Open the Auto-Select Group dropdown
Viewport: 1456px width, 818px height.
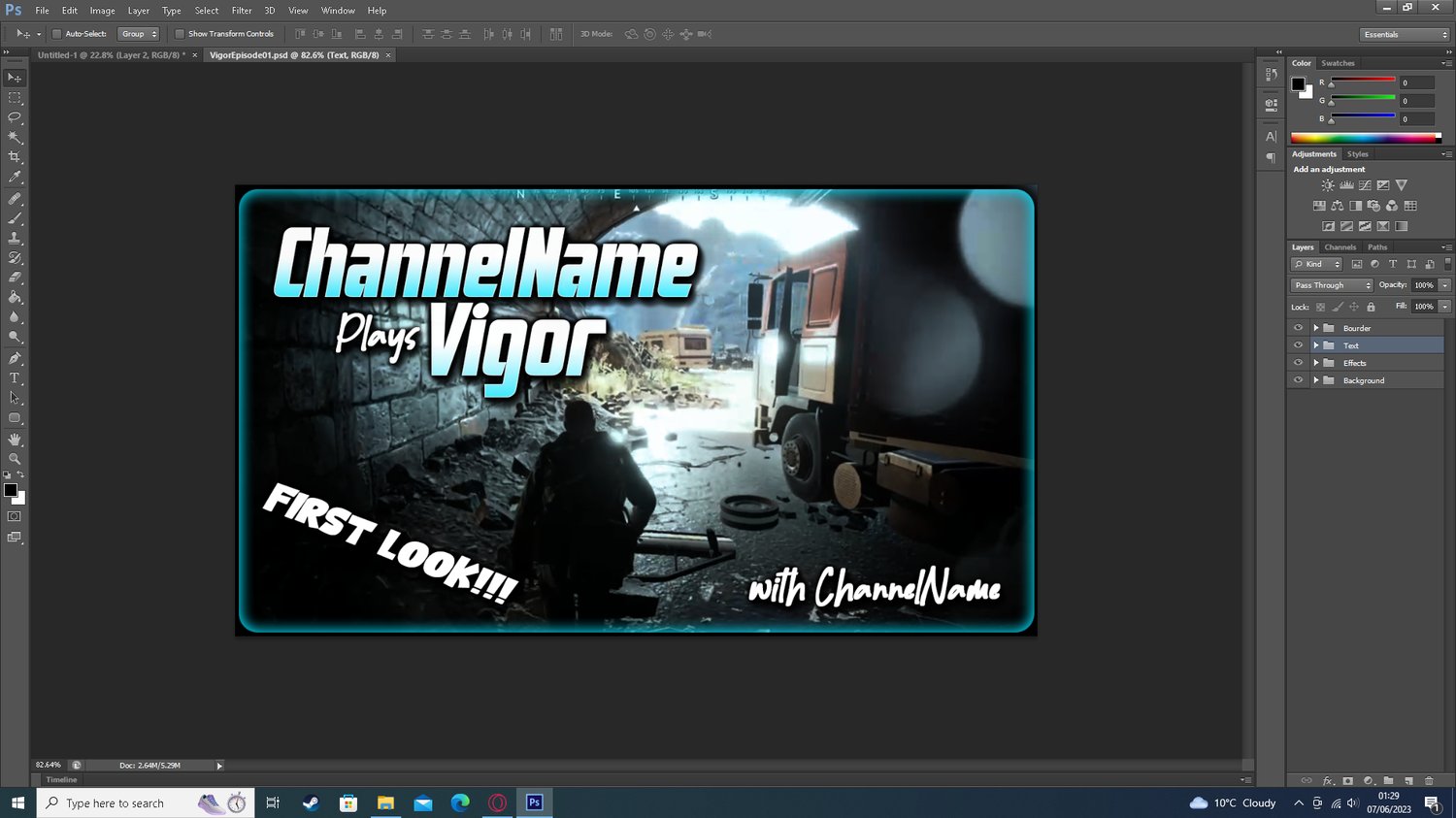coord(138,34)
